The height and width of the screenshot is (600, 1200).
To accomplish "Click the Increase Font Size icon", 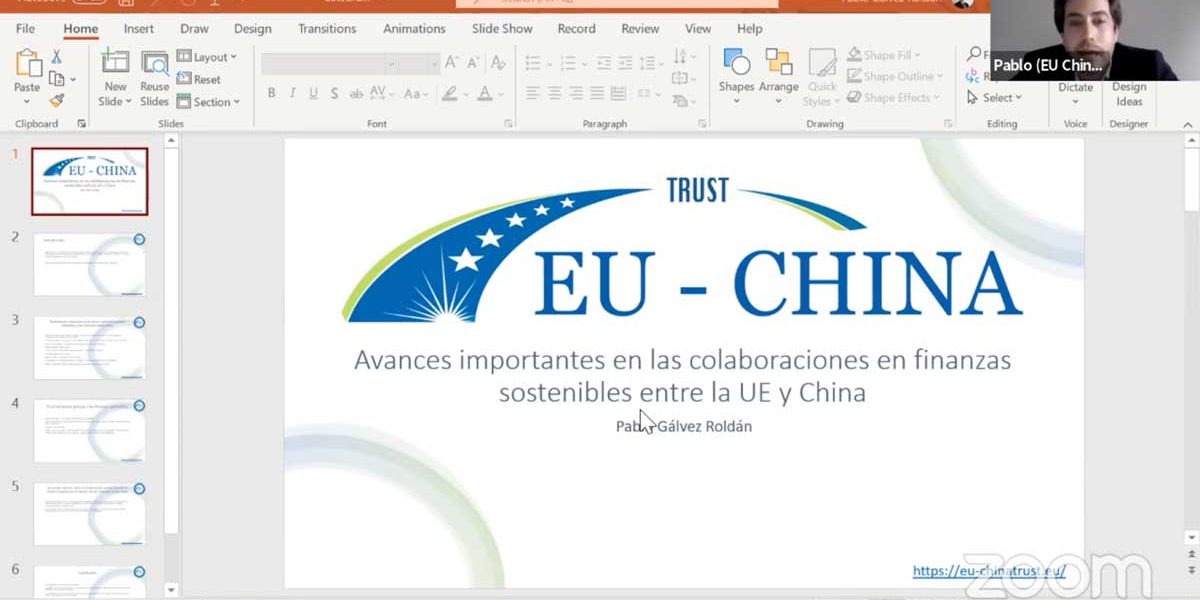I will [x=448, y=62].
